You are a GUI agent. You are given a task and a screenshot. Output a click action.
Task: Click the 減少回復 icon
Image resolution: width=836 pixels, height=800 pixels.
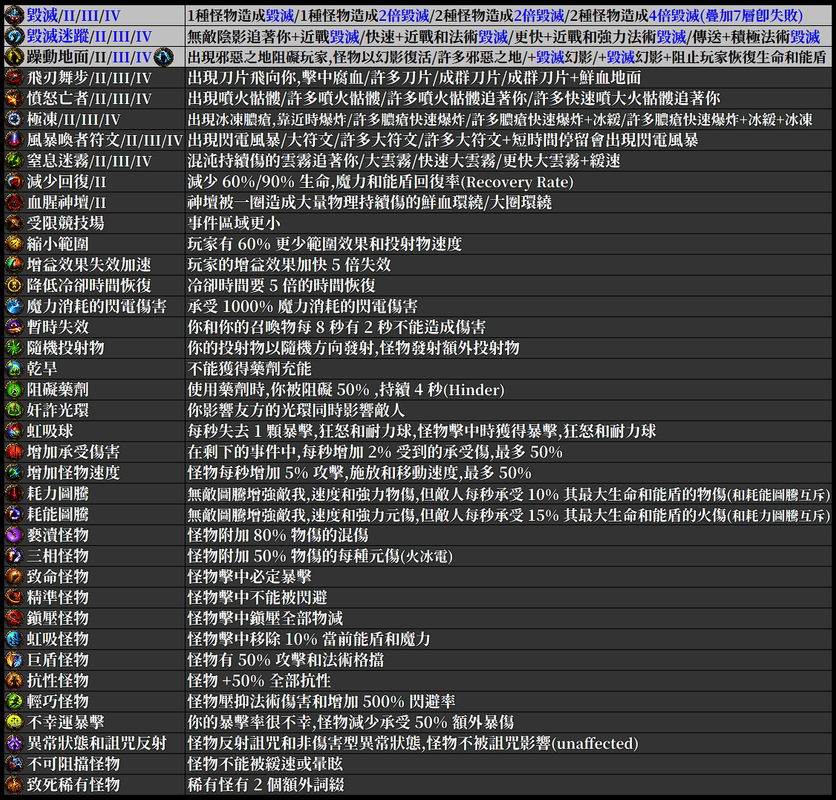[14, 182]
